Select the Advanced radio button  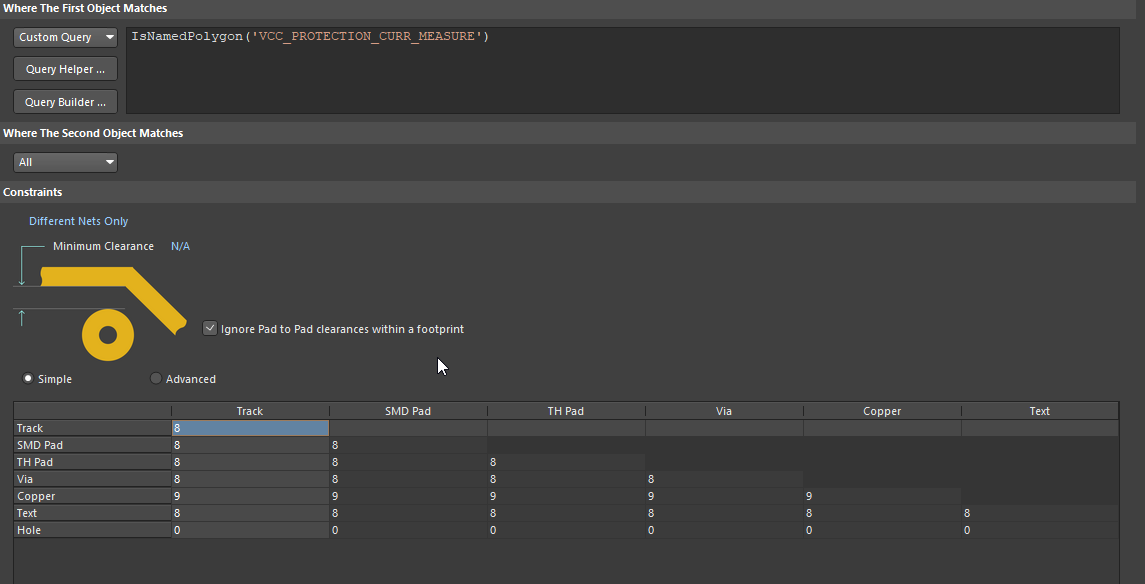[x=156, y=378]
